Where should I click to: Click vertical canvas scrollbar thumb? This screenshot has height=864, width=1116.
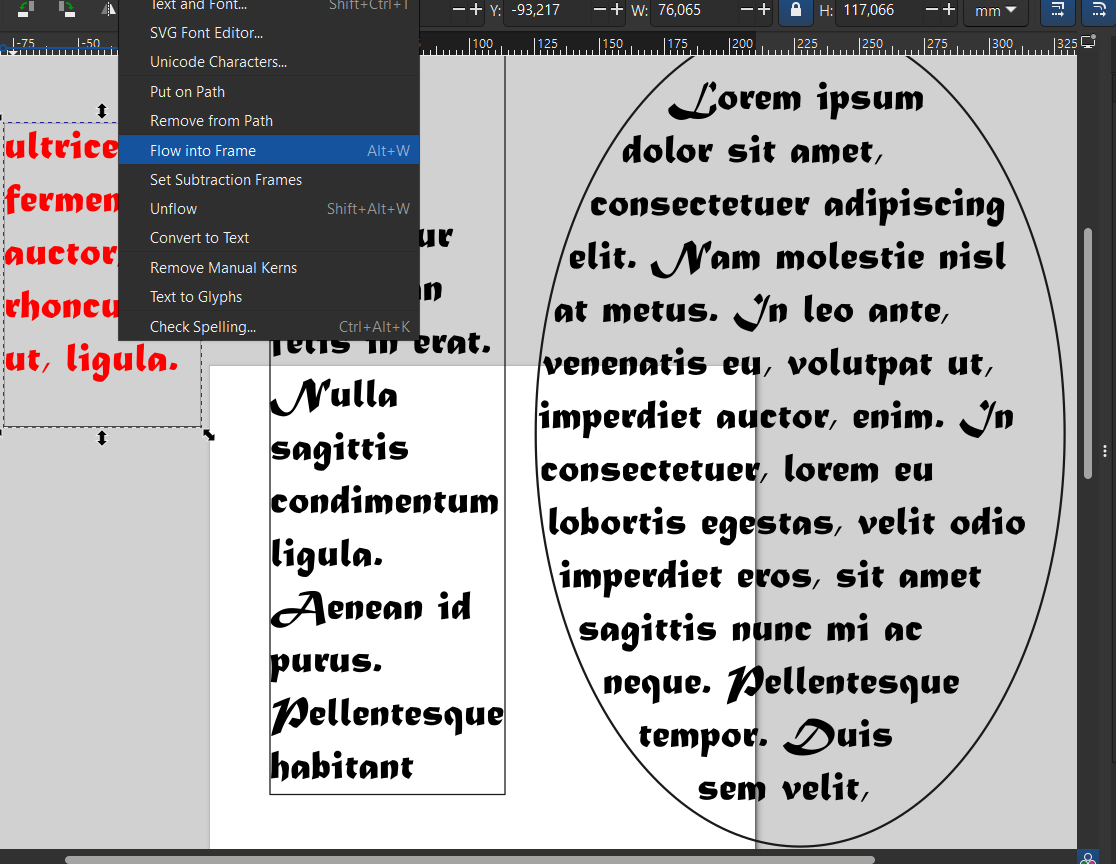pyautogui.click(x=1088, y=353)
